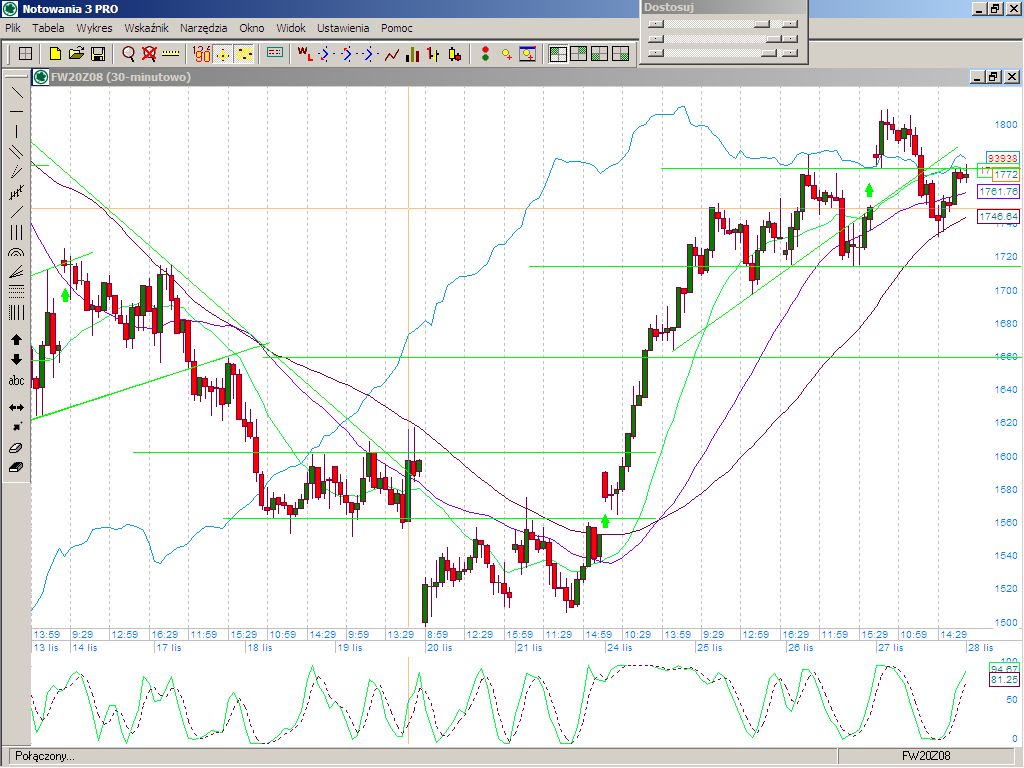Toggle the first yellow crosshair toolbar button
1024x768 pixels.
[x=223, y=54]
